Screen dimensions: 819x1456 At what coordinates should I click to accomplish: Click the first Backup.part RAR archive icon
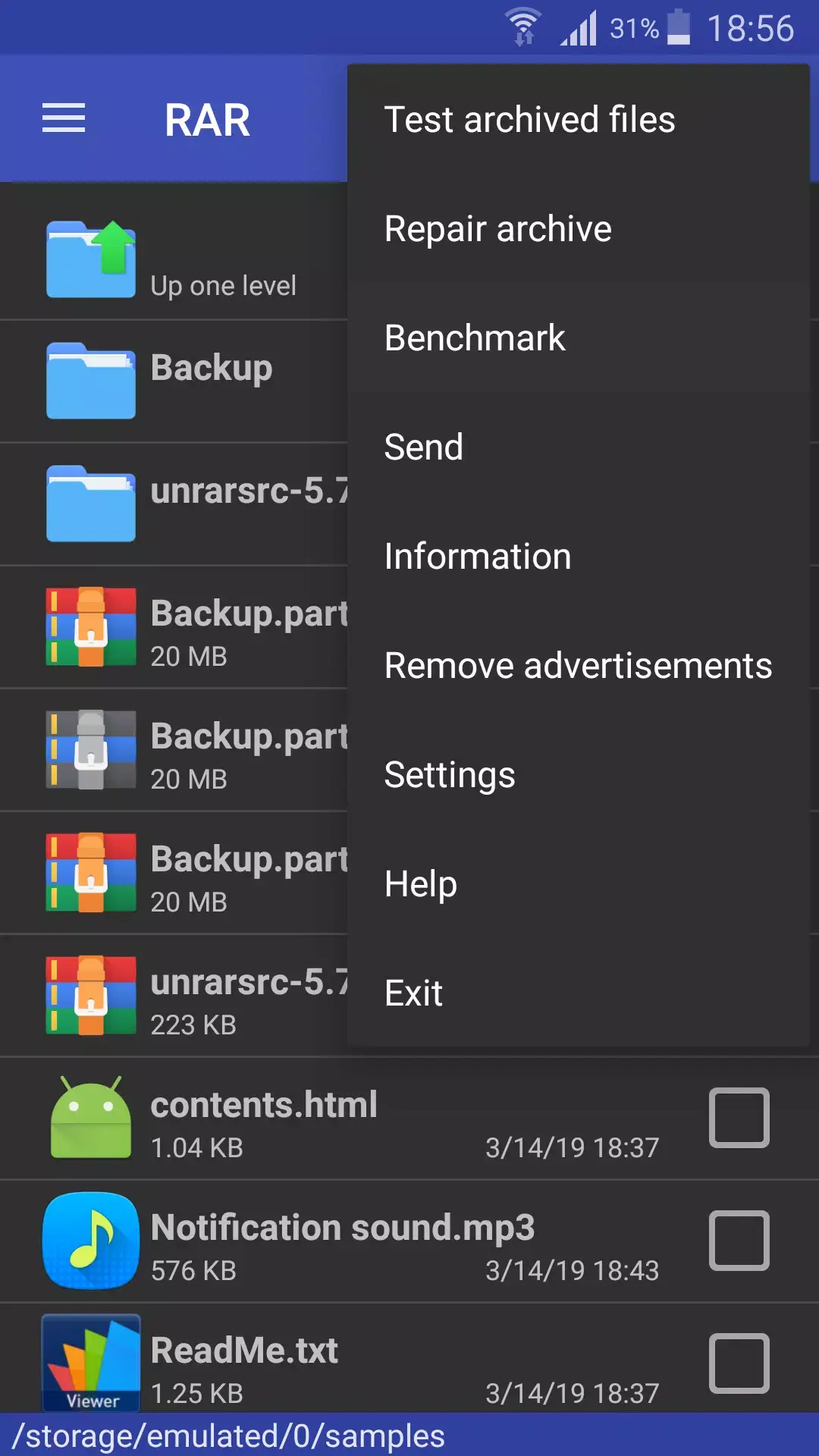[90, 626]
